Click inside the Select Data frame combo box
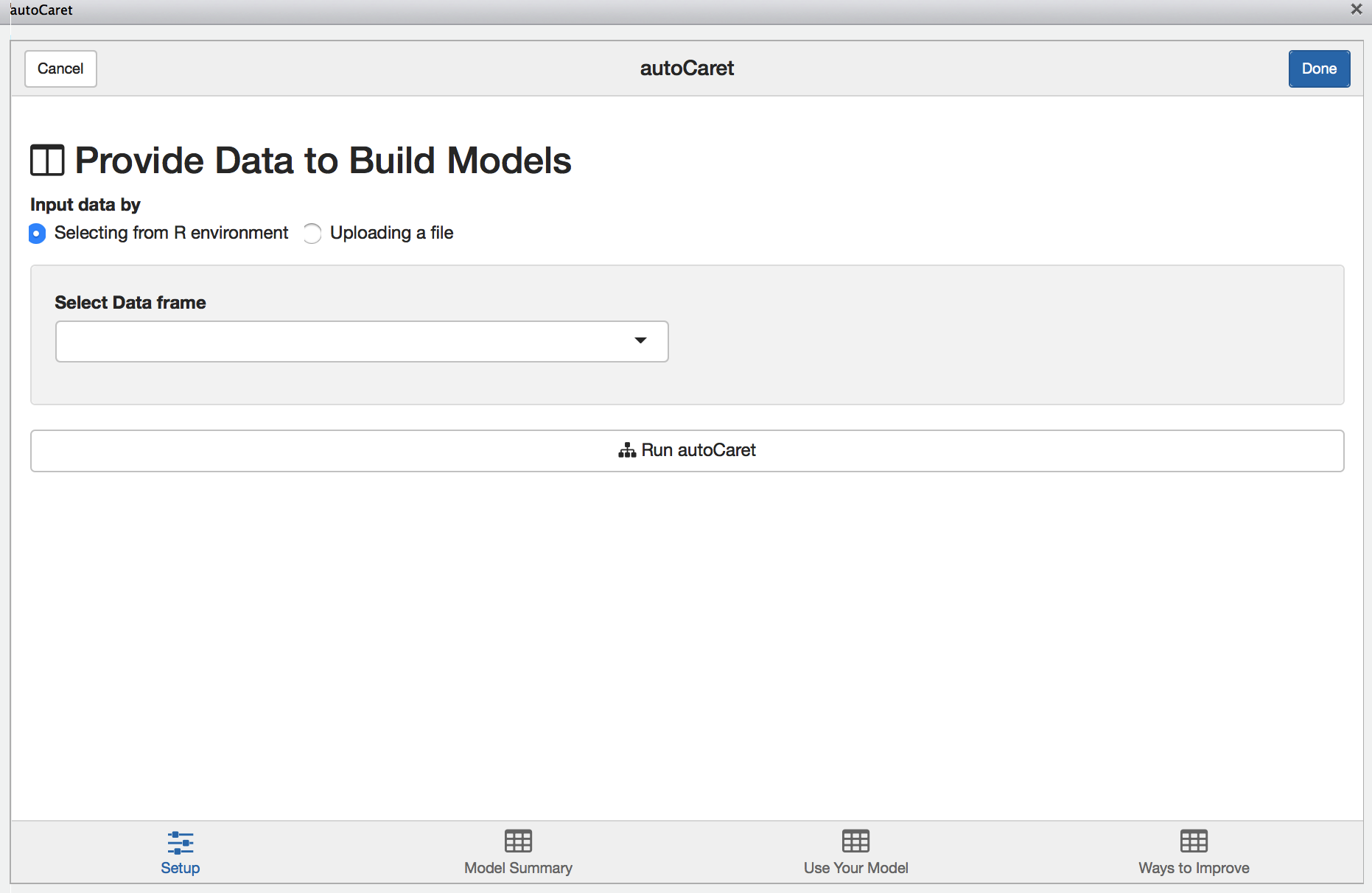This screenshot has height=893, width=1372. point(362,341)
